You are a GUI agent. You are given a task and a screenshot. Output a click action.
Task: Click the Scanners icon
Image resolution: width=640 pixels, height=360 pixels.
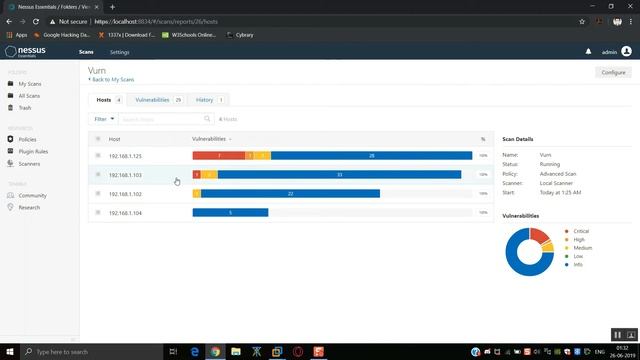tap(11, 163)
